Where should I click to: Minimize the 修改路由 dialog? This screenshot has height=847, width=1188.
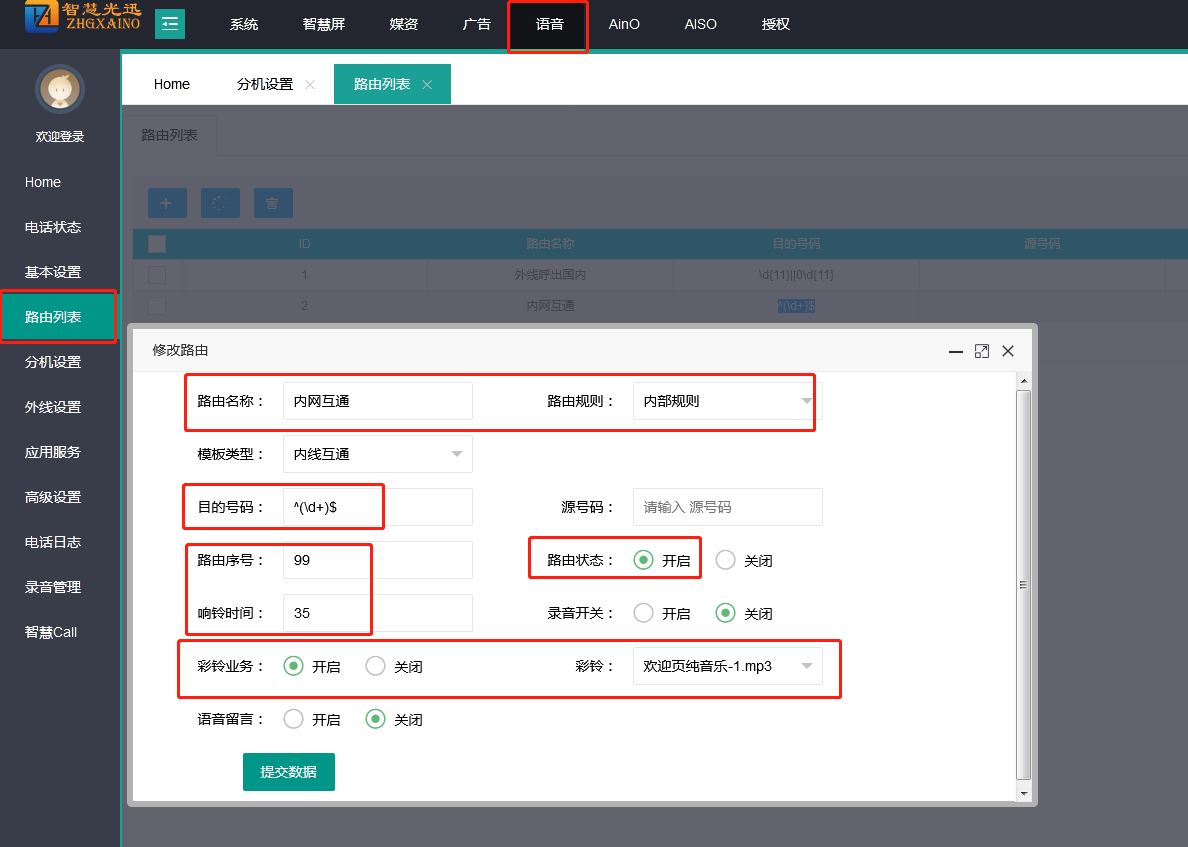tap(956, 351)
